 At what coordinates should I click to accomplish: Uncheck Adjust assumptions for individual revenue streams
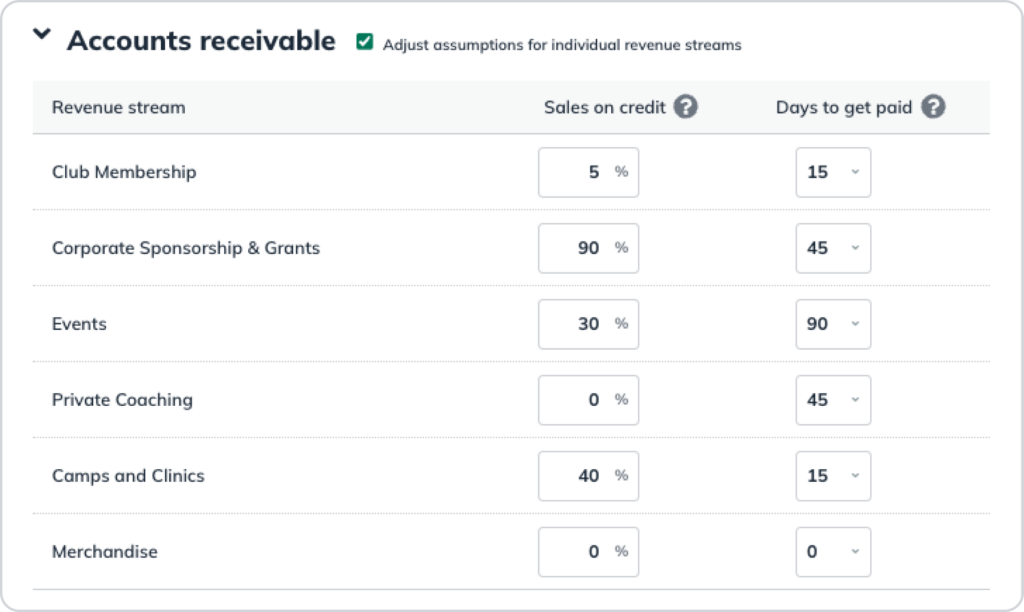pyautogui.click(x=364, y=43)
